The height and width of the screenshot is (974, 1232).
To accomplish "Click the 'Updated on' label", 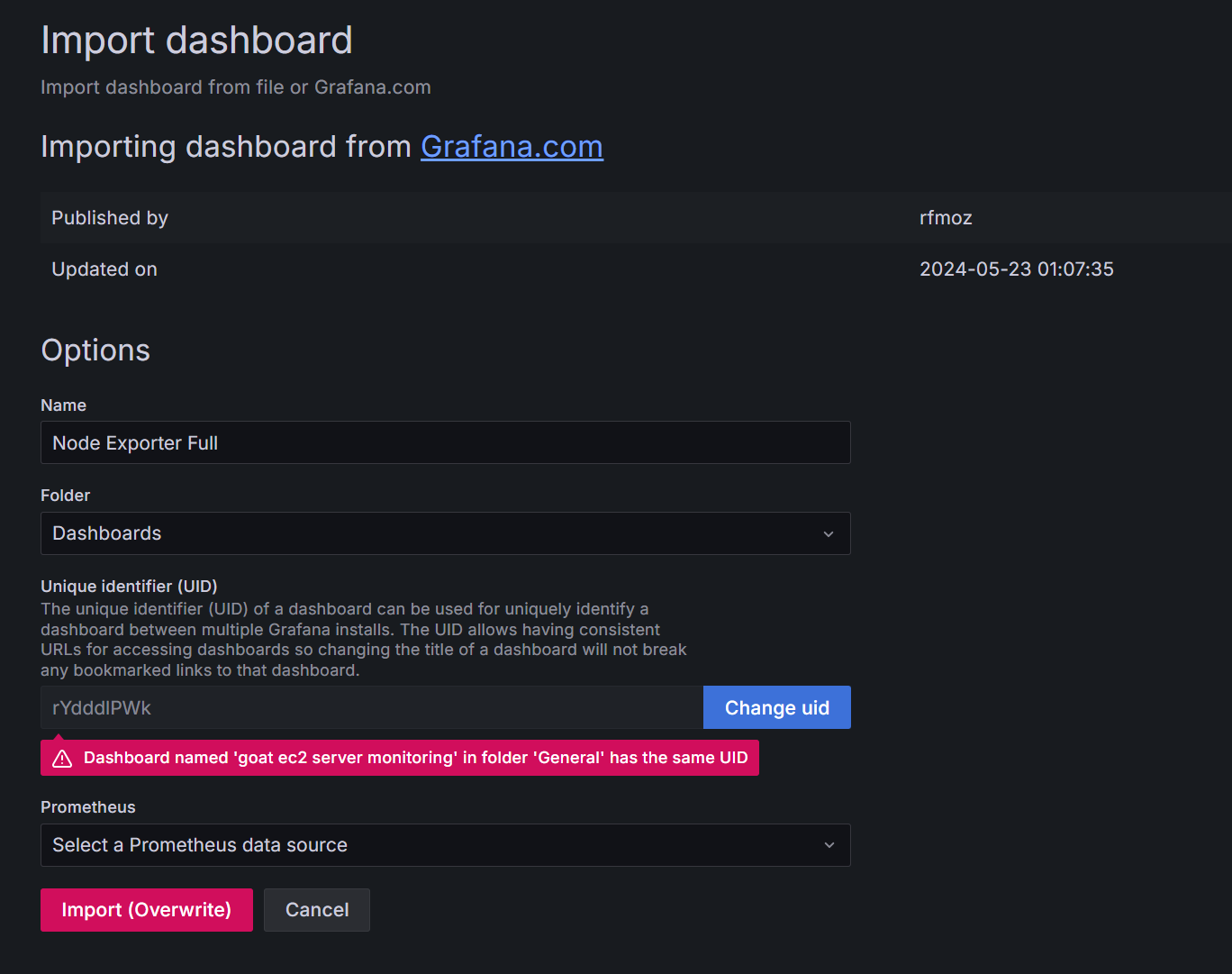I will pos(104,269).
